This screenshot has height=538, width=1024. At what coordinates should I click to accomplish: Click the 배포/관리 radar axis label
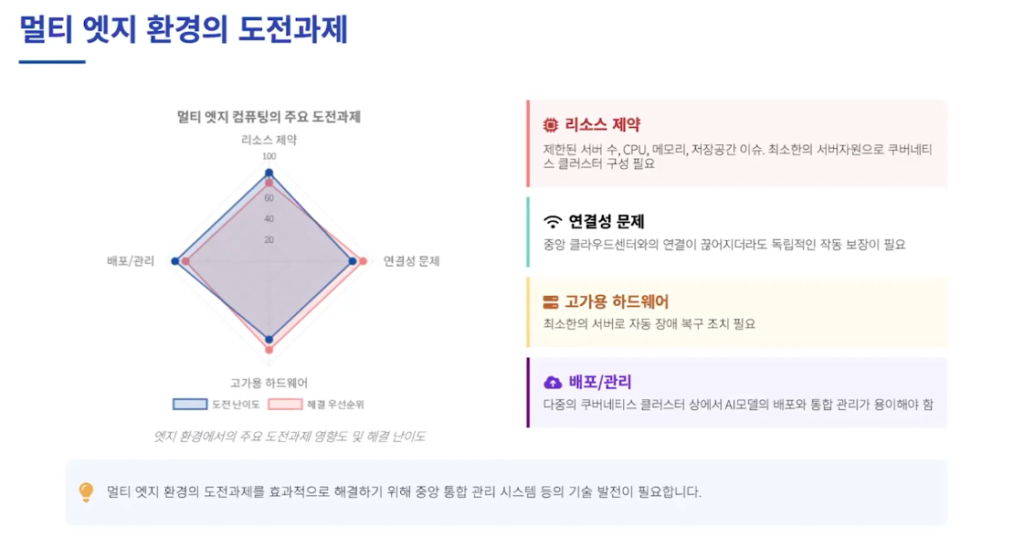click(131, 261)
